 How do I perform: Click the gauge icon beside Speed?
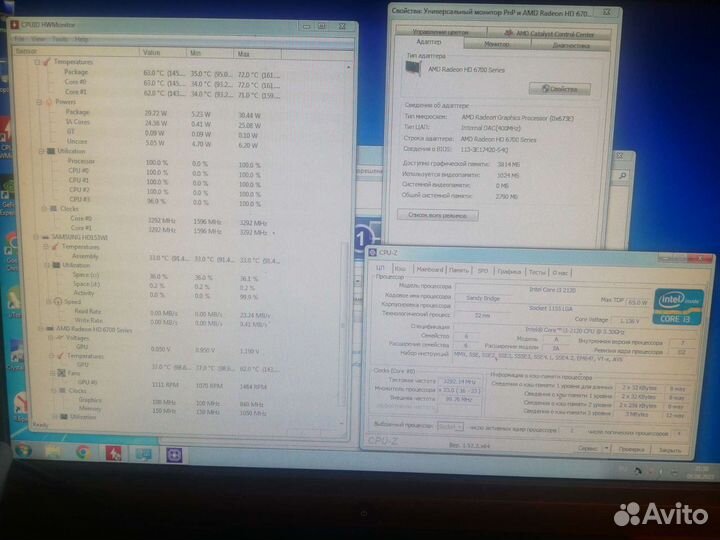pyautogui.click(x=58, y=302)
